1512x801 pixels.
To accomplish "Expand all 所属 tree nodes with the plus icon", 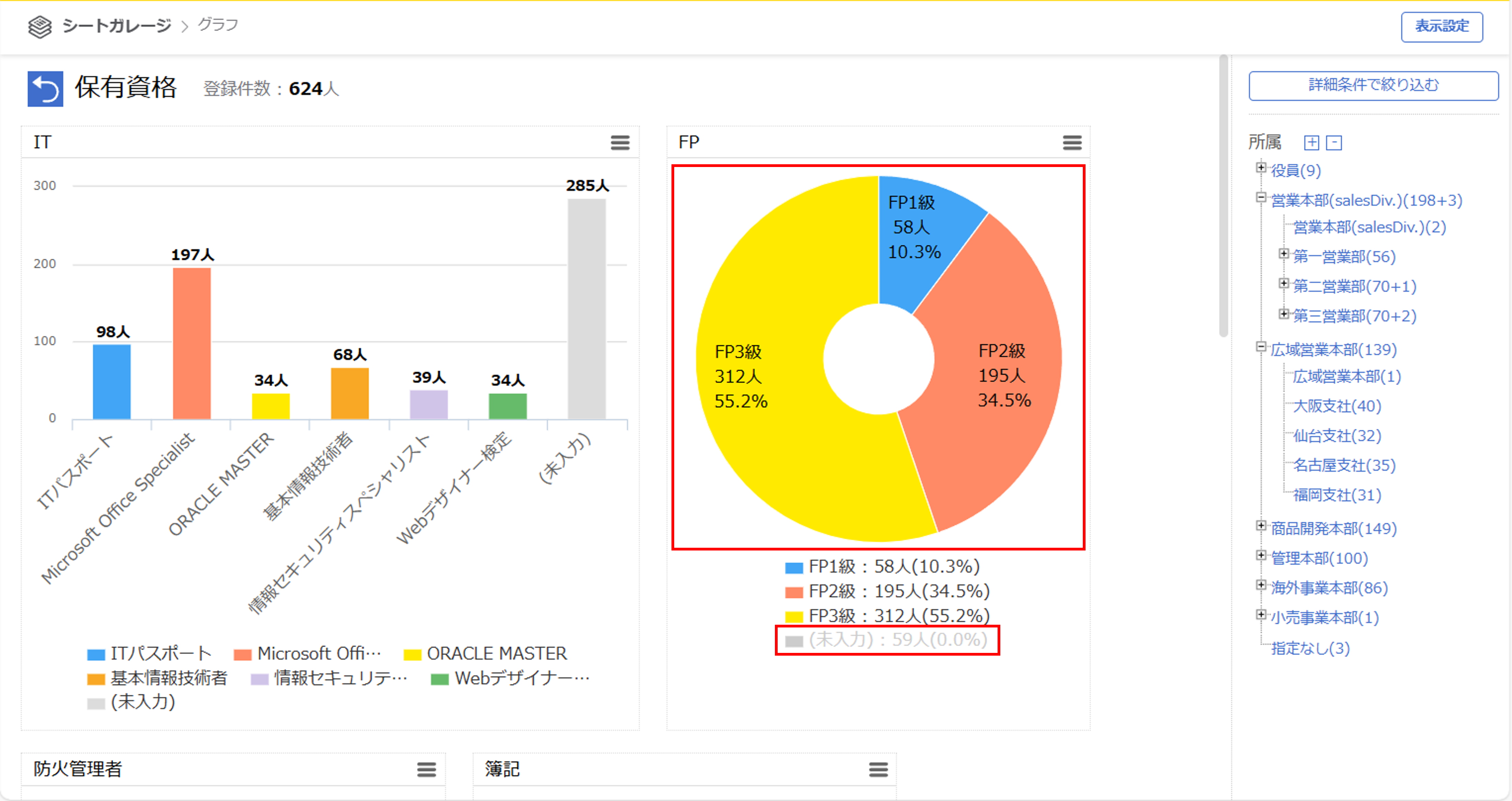I will click(x=1311, y=143).
